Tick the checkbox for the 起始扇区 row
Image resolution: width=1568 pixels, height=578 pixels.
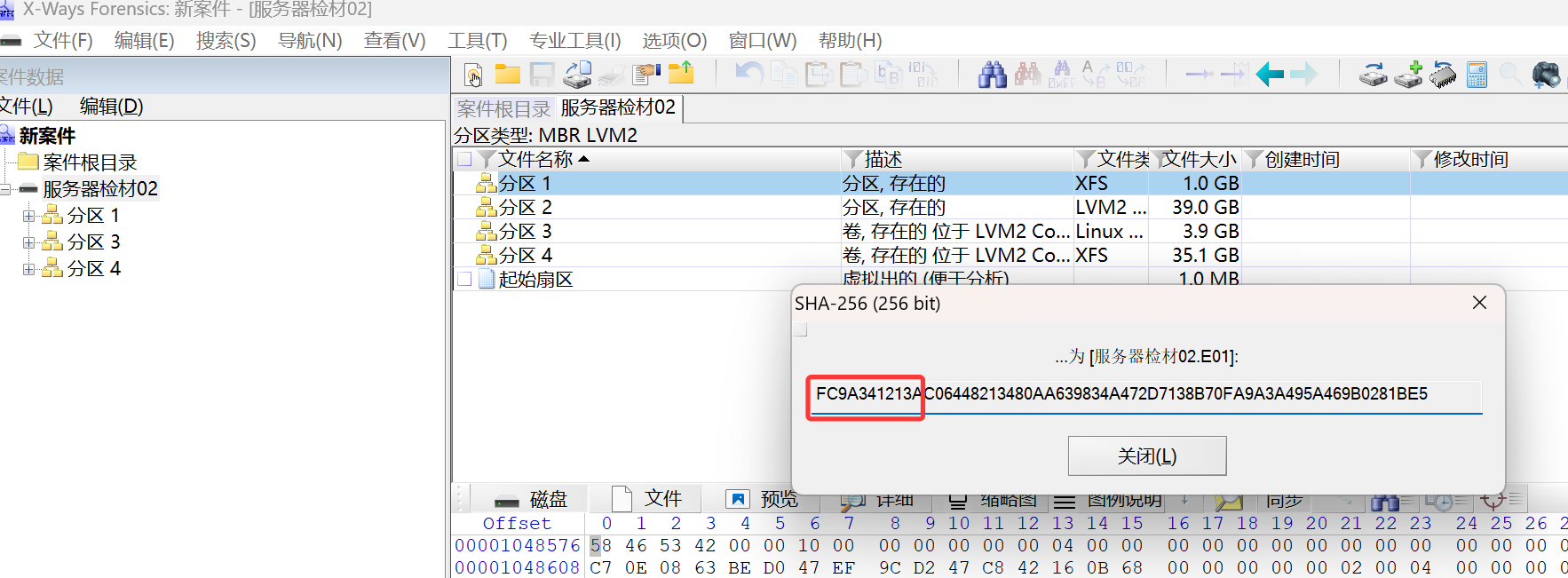pos(464,279)
